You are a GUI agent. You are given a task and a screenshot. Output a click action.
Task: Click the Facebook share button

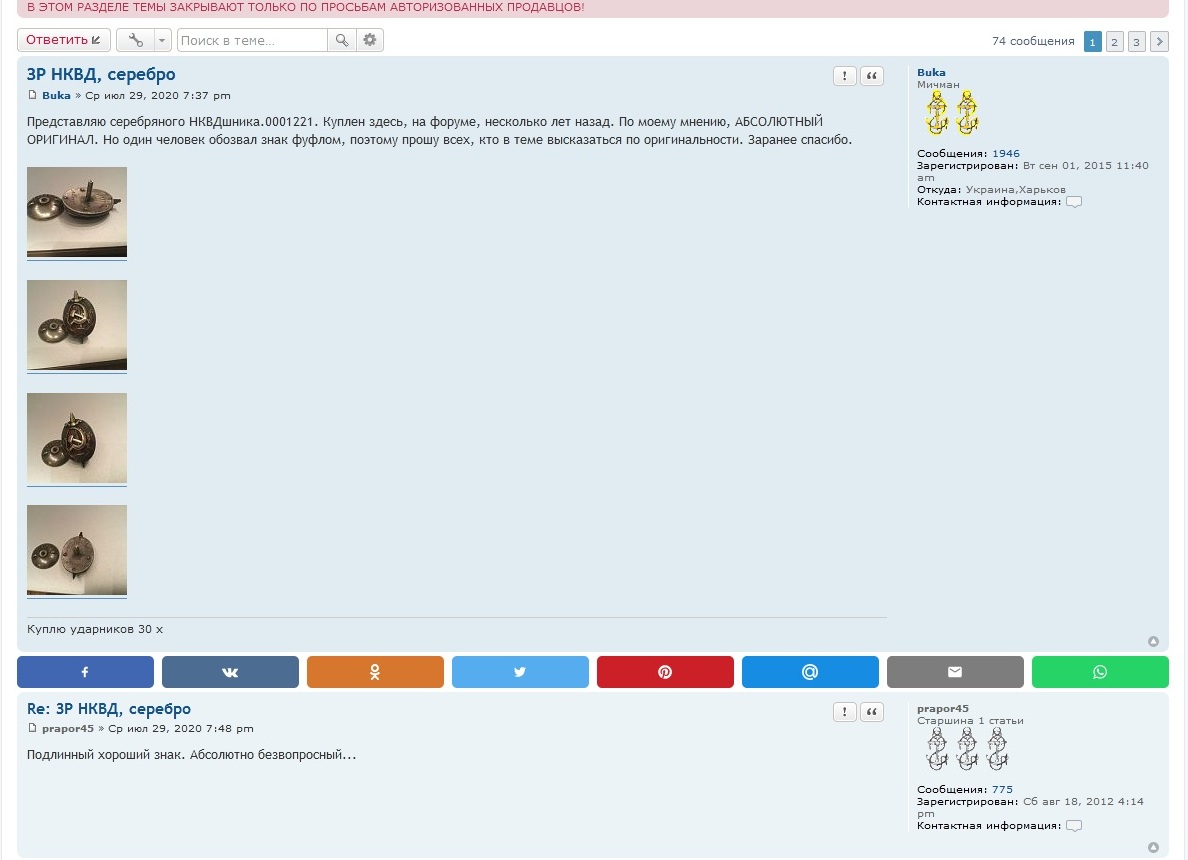click(x=85, y=672)
